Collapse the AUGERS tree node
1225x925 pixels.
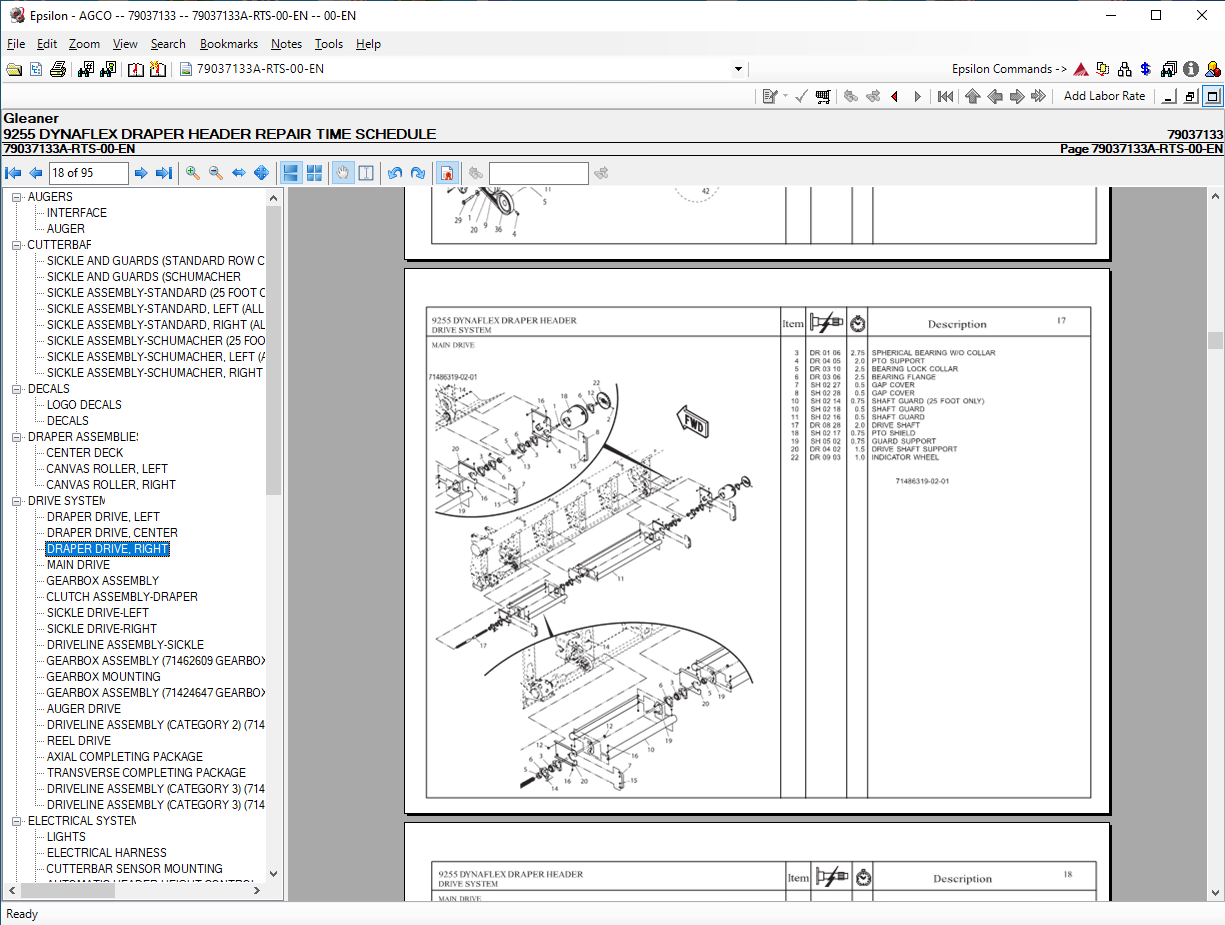tap(17, 197)
